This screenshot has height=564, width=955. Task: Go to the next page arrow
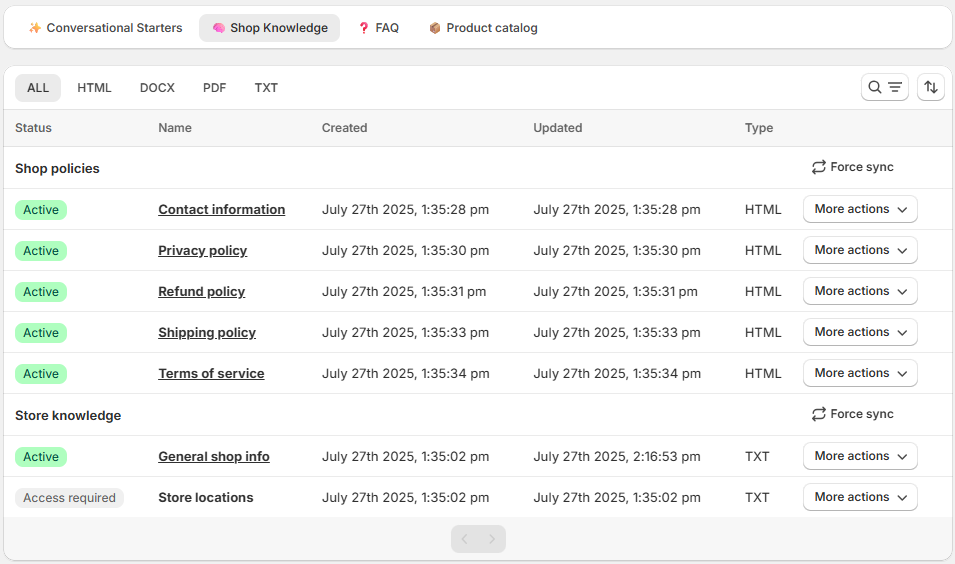click(x=492, y=539)
